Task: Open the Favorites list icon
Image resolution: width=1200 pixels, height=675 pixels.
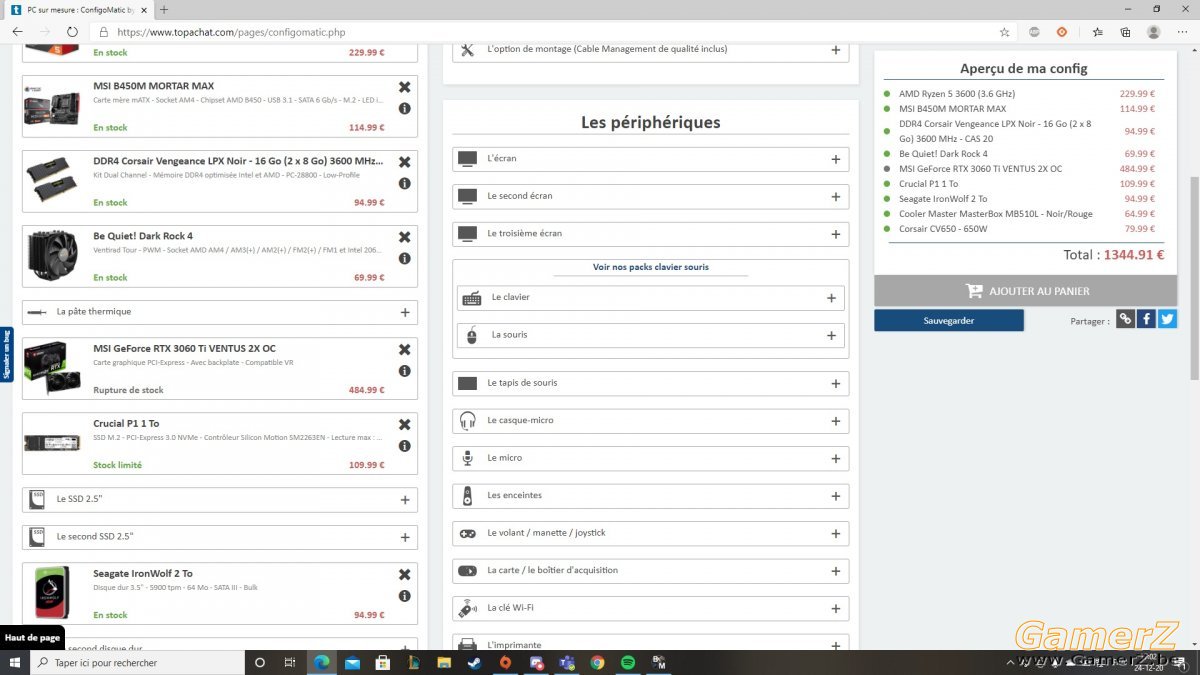Action: pos(1098,32)
